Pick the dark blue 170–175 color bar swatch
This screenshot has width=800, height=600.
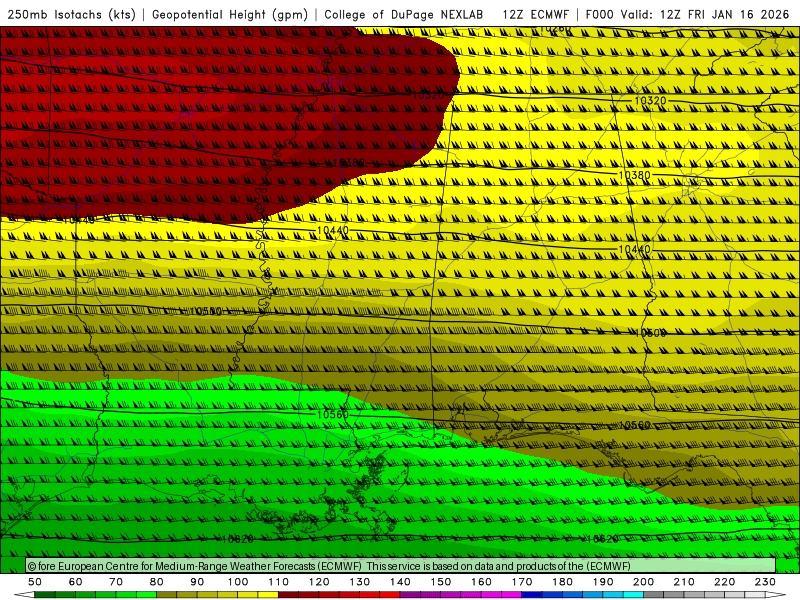pos(532,595)
